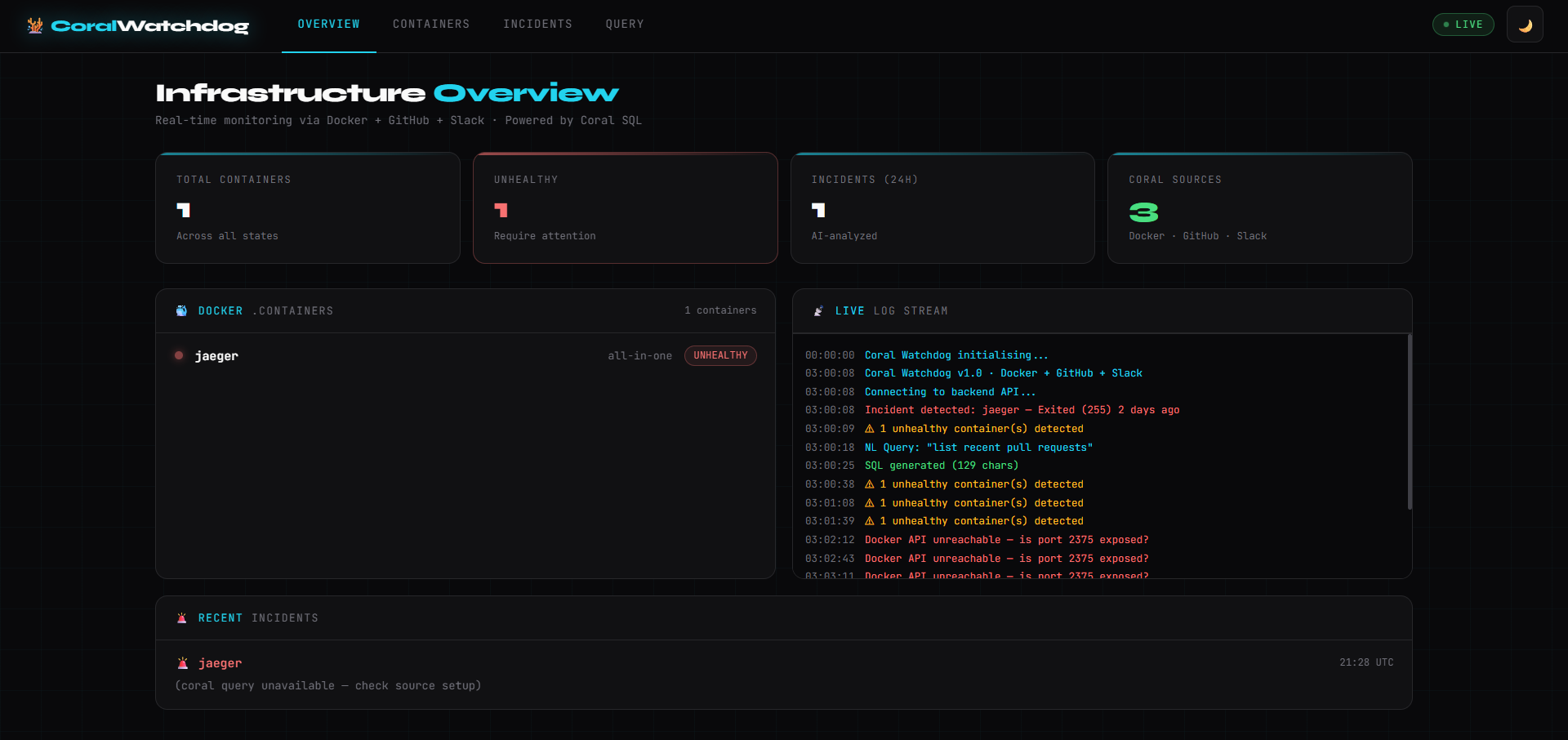This screenshot has width=1568, height=740.
Task: Go to the Incidents tab
Action: [537, 25]
